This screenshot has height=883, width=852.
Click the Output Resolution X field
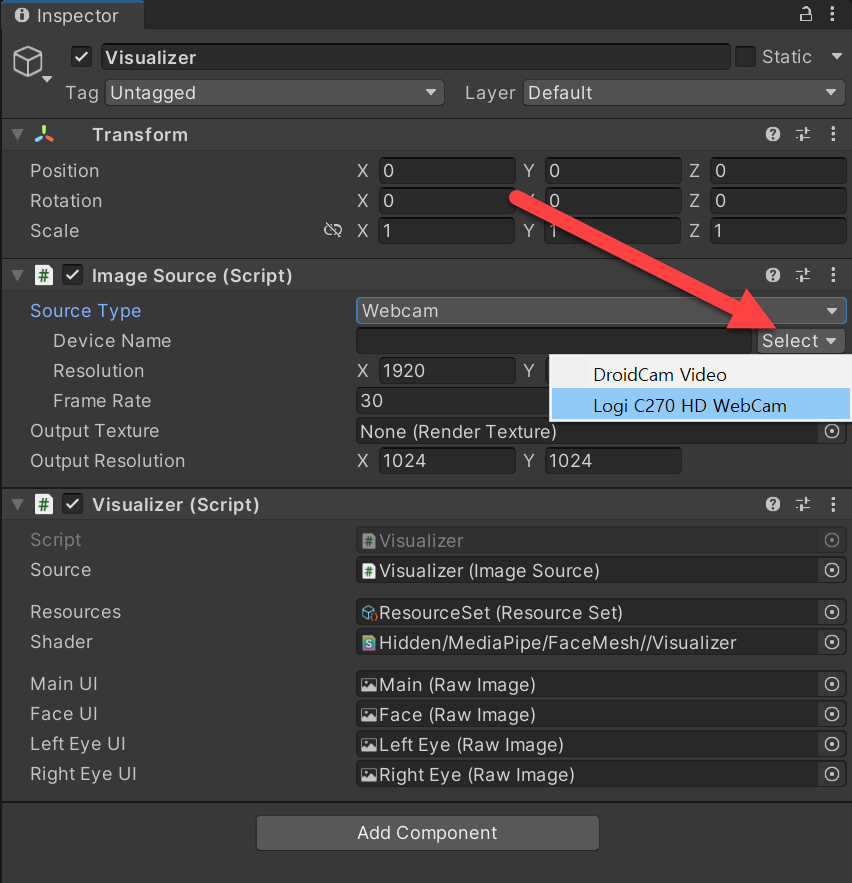(447, 461)
